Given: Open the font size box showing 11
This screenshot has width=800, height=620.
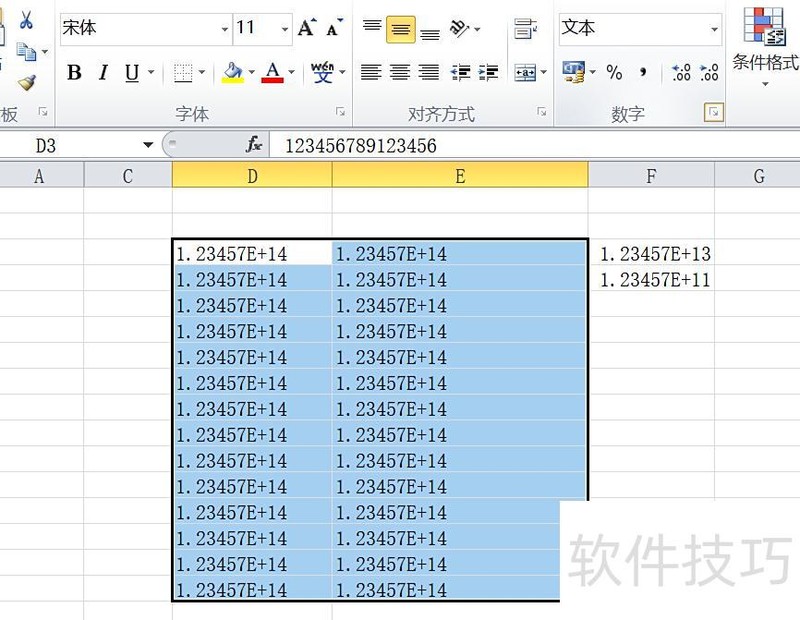Looking at the screenshot, I should tap(263, 28).
